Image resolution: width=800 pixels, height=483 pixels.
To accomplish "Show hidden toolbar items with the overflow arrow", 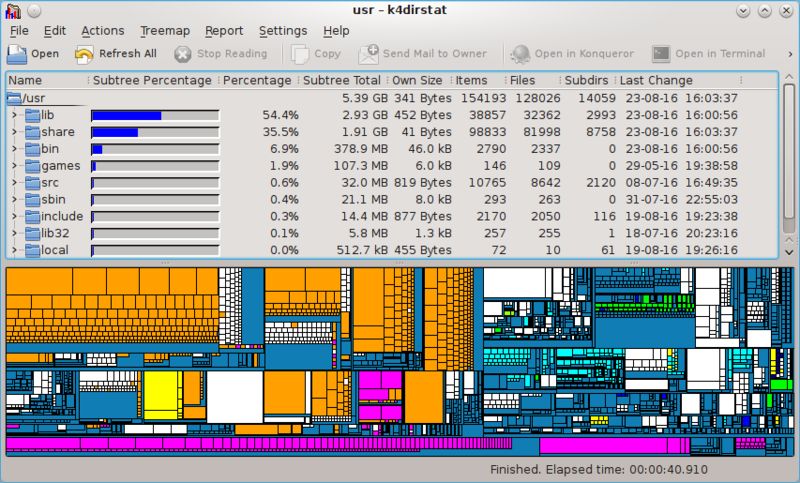I will tap(790, 54).
